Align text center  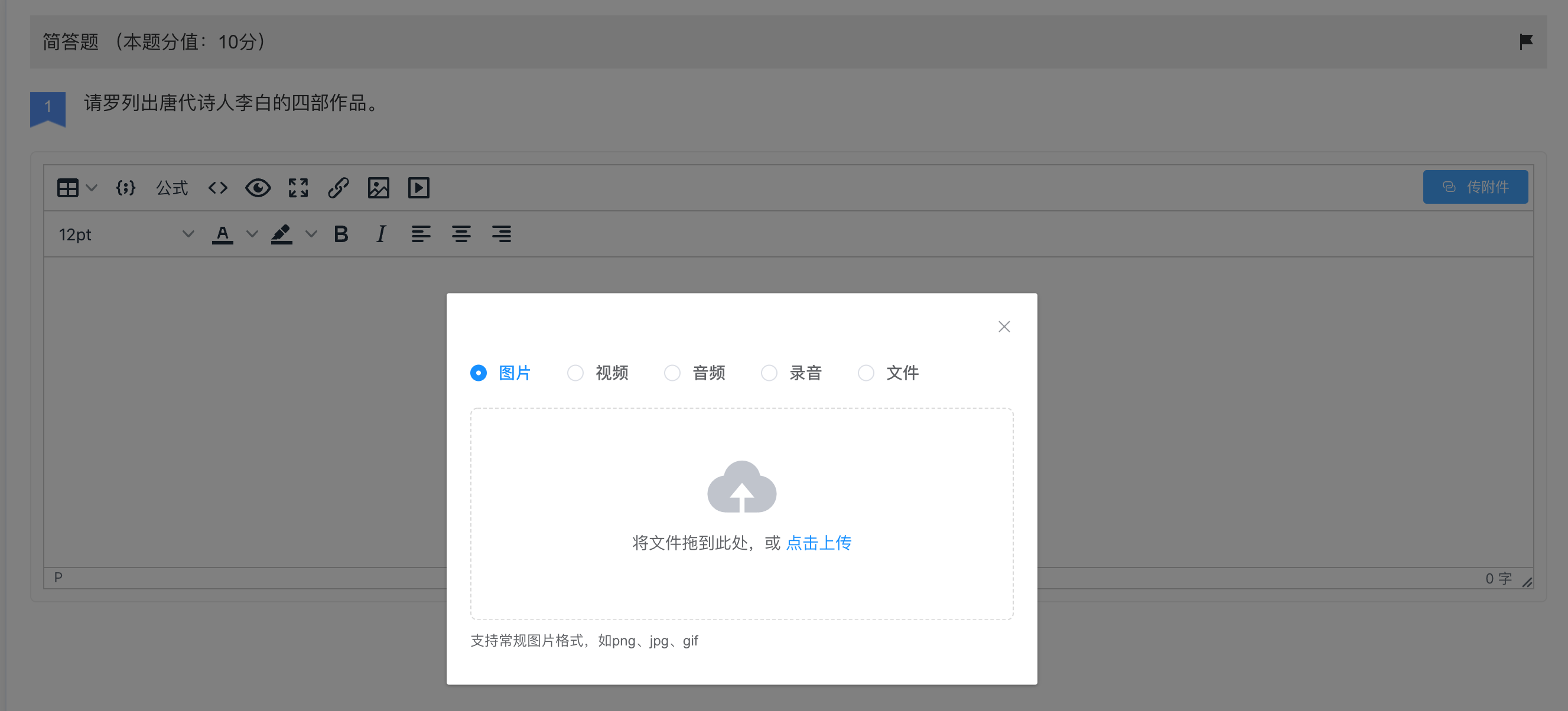click(461, 234)
